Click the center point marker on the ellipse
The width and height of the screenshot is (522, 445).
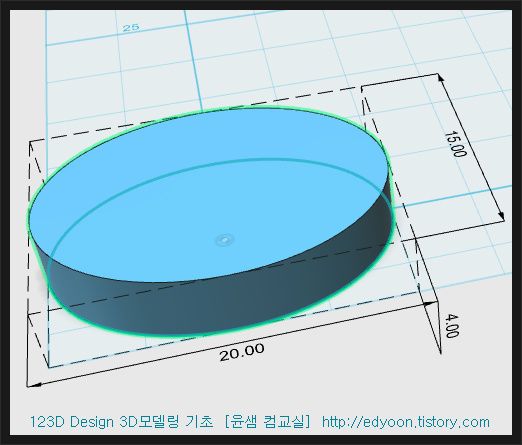click(x=225, y=239)
